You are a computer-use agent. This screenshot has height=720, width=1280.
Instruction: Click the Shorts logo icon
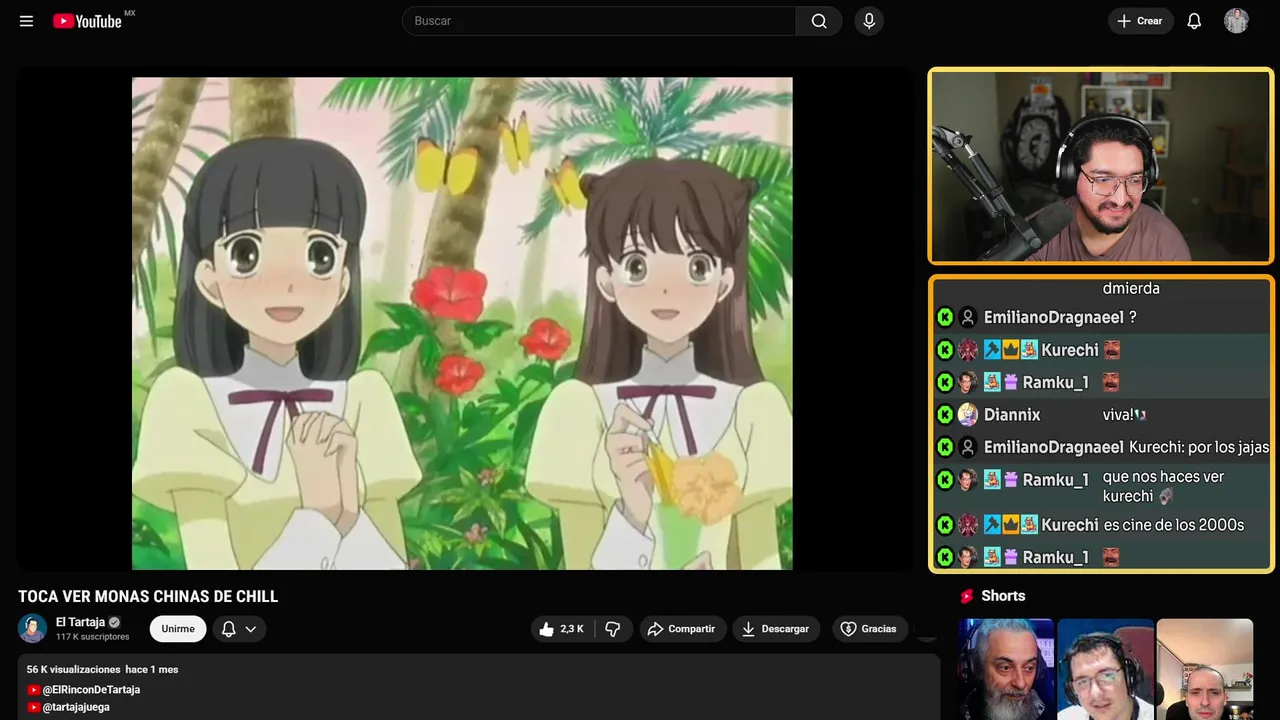(x=967, y=596)
